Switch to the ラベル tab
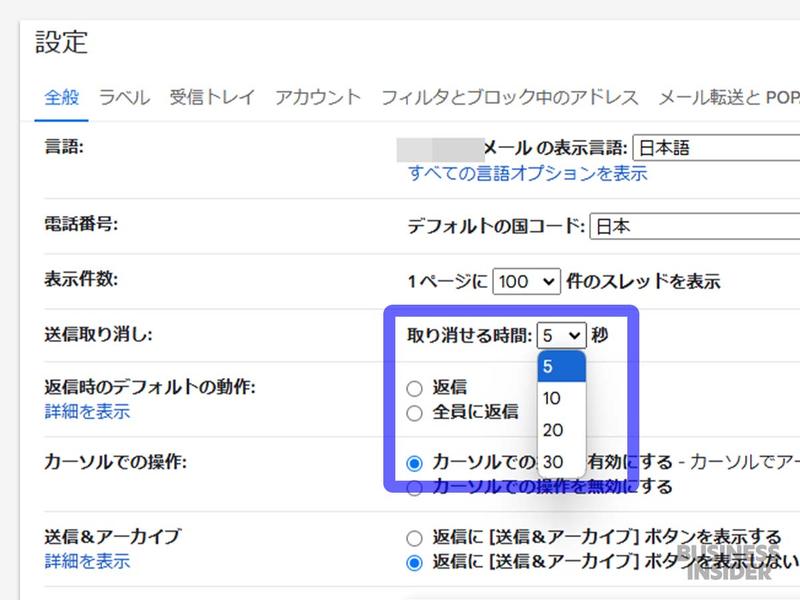Screen dimensions: 800x600 pos(124,97)
